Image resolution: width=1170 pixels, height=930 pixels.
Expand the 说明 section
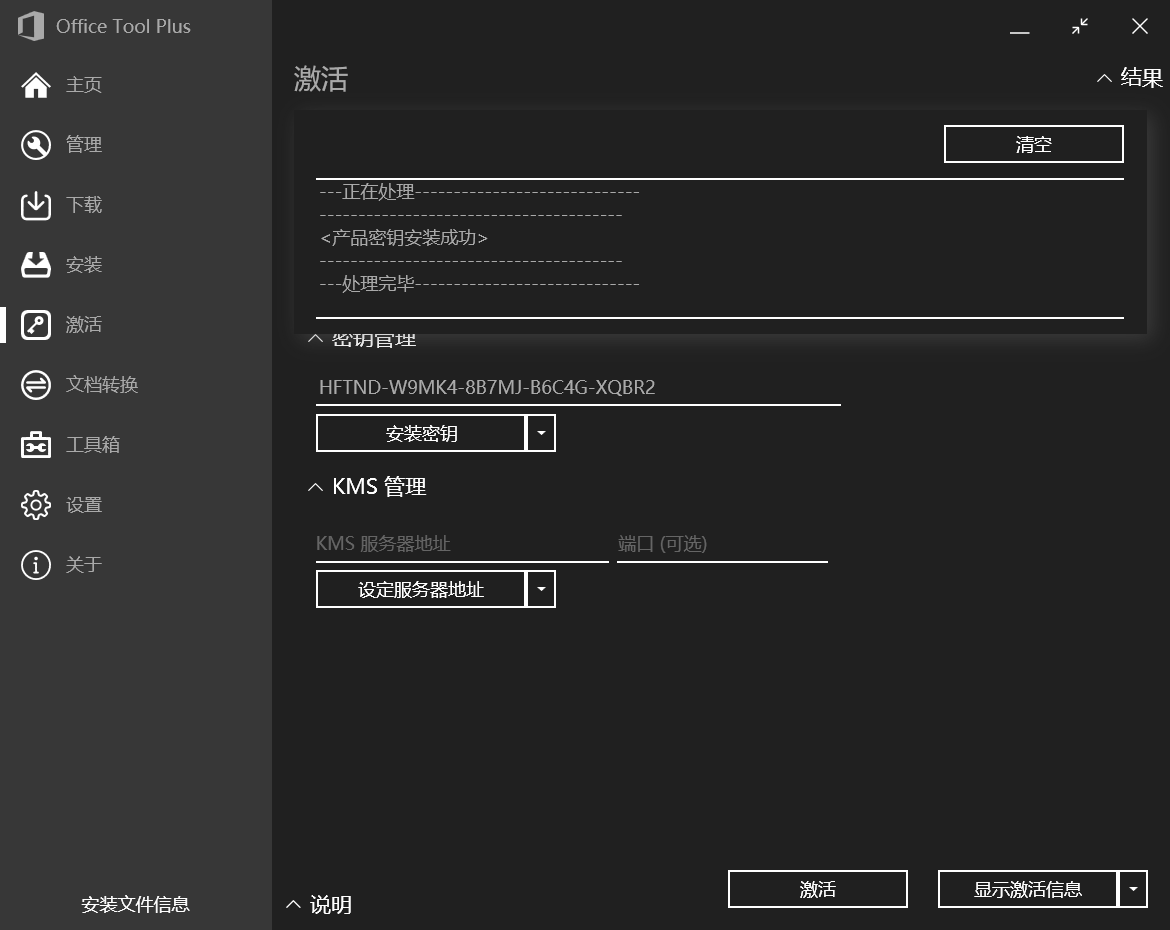click(319, 905)
